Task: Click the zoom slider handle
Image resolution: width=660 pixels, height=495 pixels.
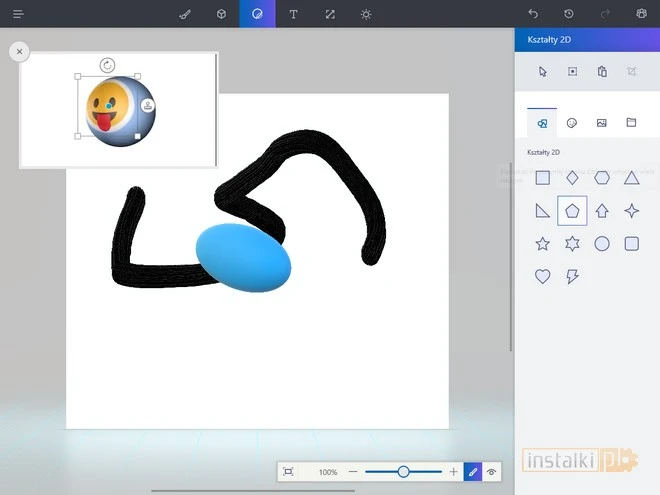Action: (x=403, y=471)
